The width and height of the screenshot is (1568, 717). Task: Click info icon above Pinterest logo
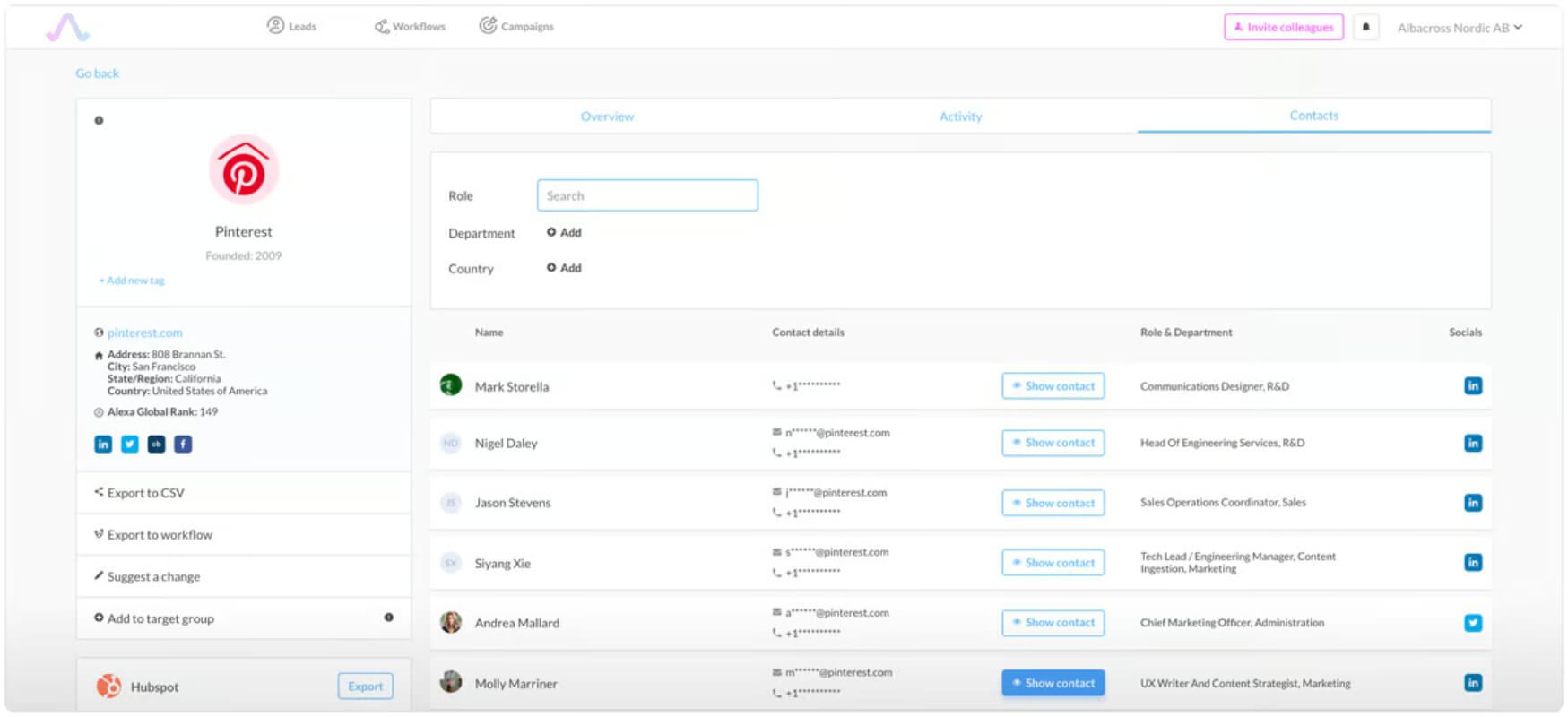99,120
